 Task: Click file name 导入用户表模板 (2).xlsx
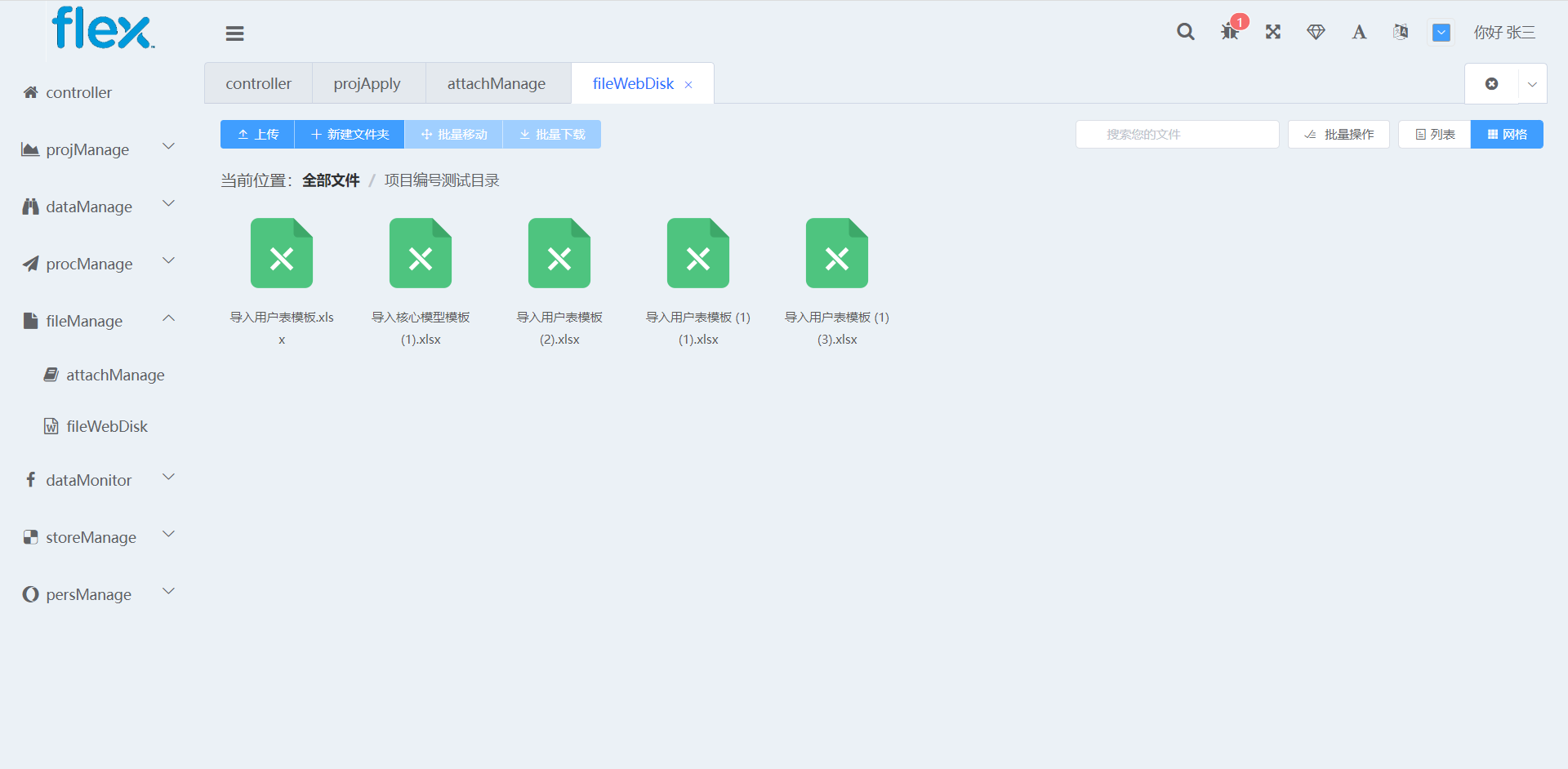(559, 328)
